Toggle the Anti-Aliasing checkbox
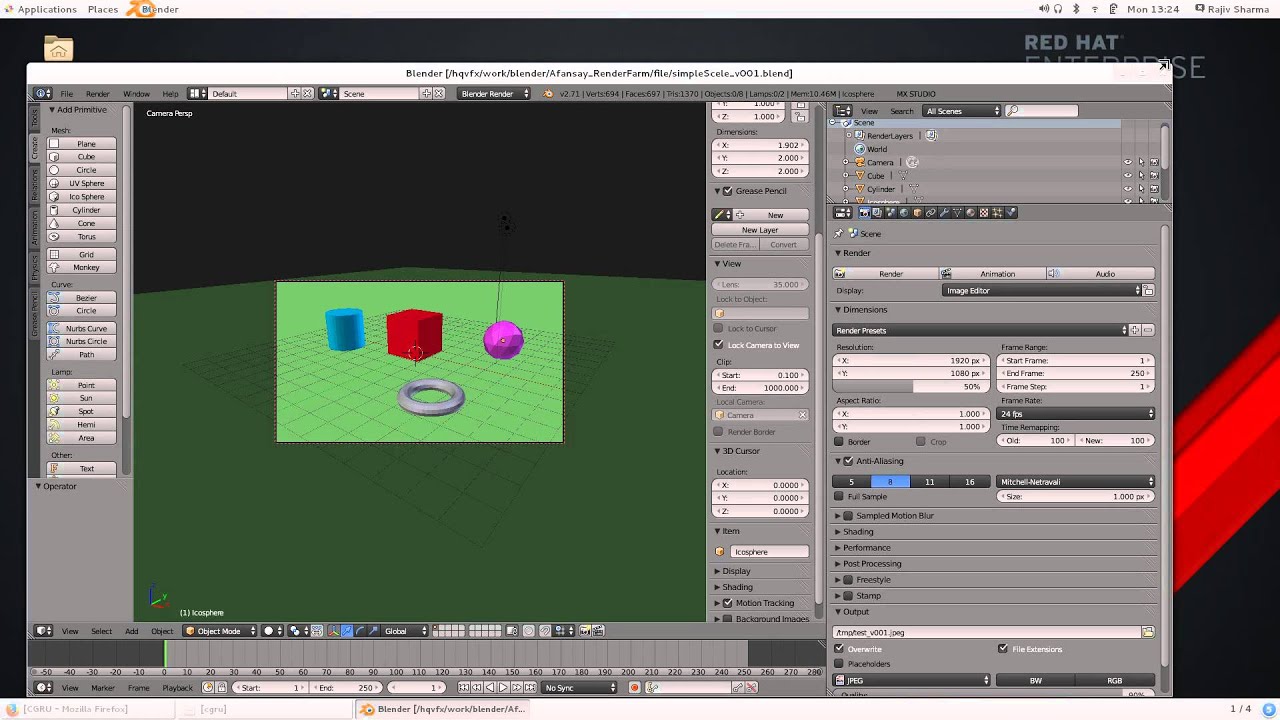Image resolution: width=1280 pixels, height=720 pixels. click(848, 461)
